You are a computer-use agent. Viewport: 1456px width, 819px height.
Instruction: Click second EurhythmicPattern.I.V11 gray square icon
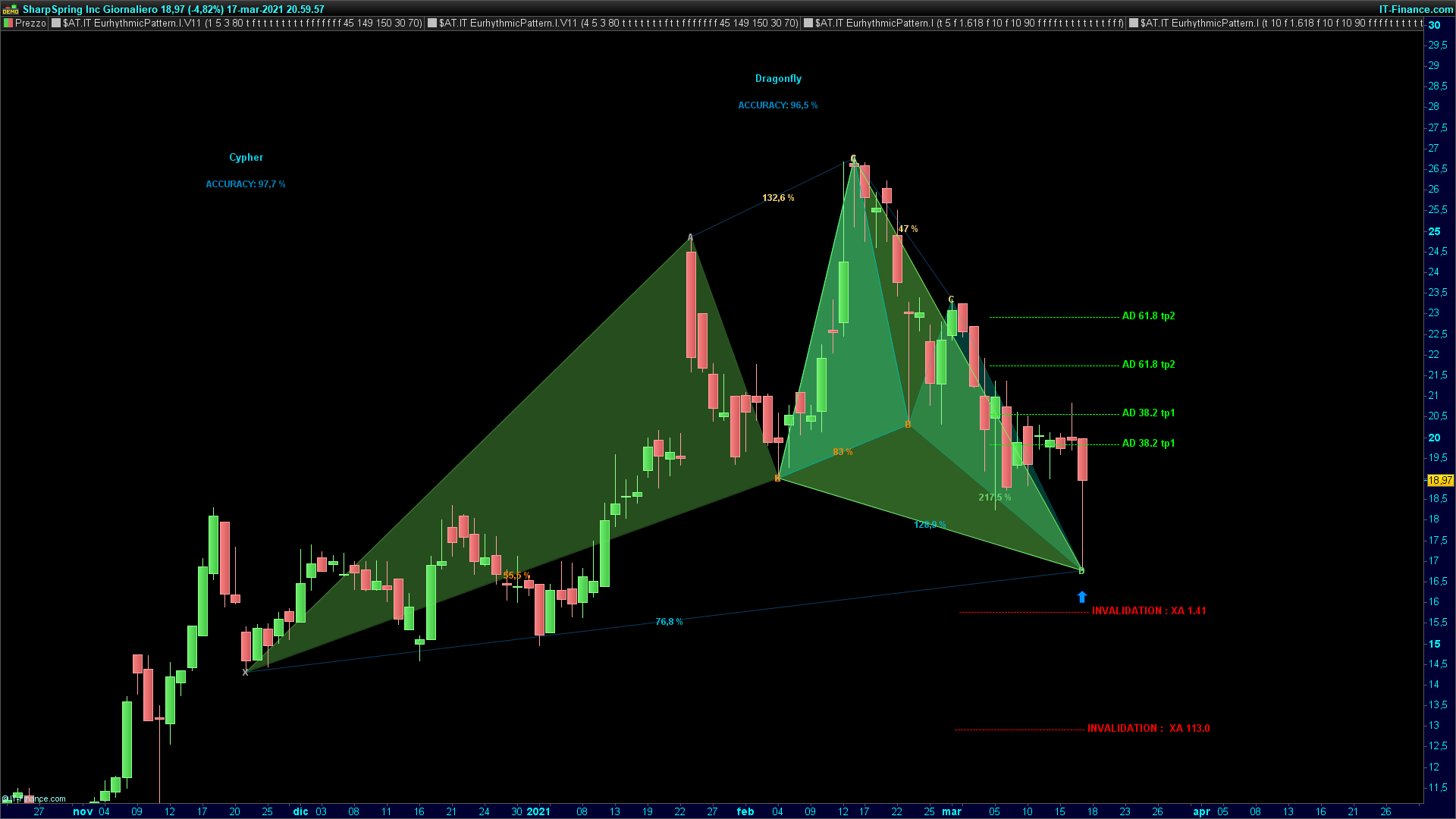click(432, 24)
